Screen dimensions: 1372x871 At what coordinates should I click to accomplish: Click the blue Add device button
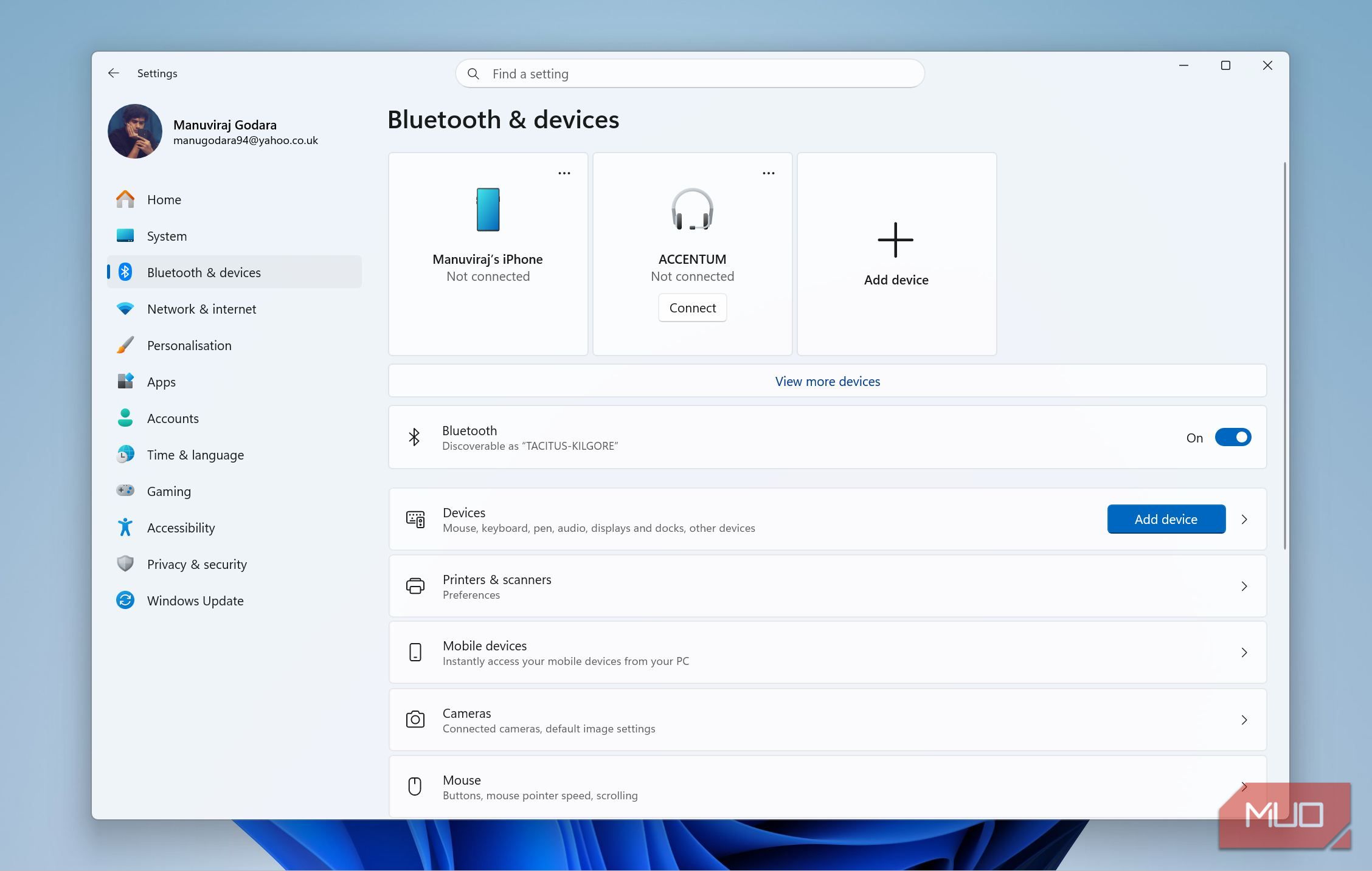click(x=1166, y=519)
